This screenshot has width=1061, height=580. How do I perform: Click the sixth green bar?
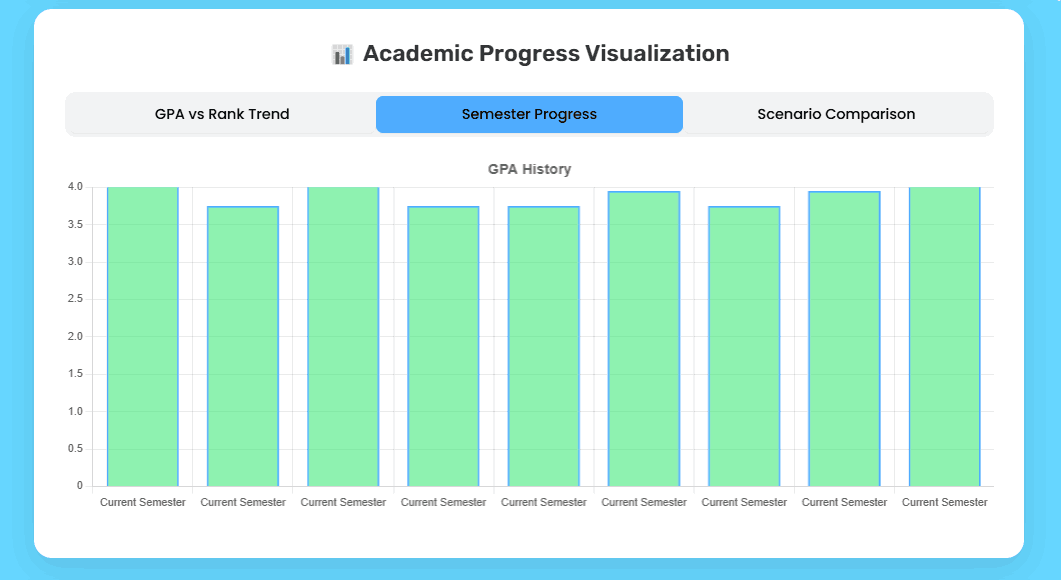(x=644, y=340)
